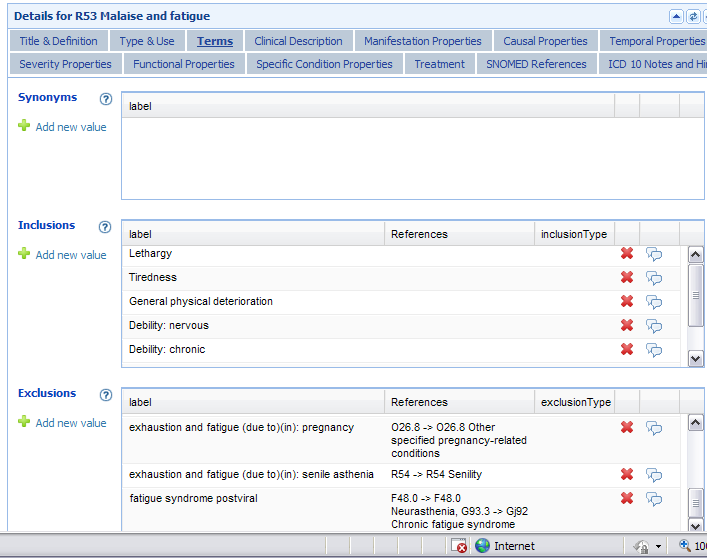Add new value to Inclusions

[62, 255]
